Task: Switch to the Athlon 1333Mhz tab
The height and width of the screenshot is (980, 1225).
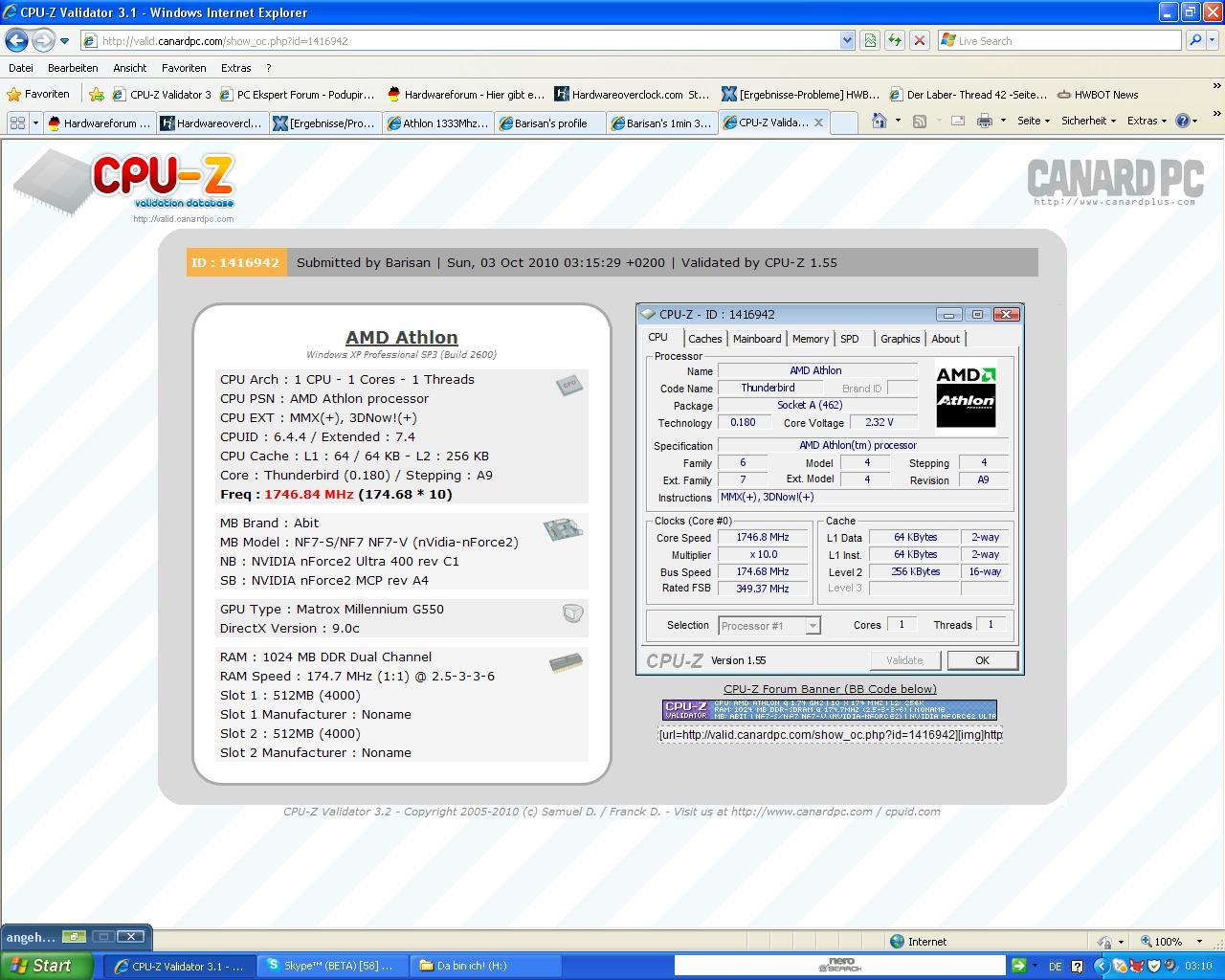Action: coord(437,122)
